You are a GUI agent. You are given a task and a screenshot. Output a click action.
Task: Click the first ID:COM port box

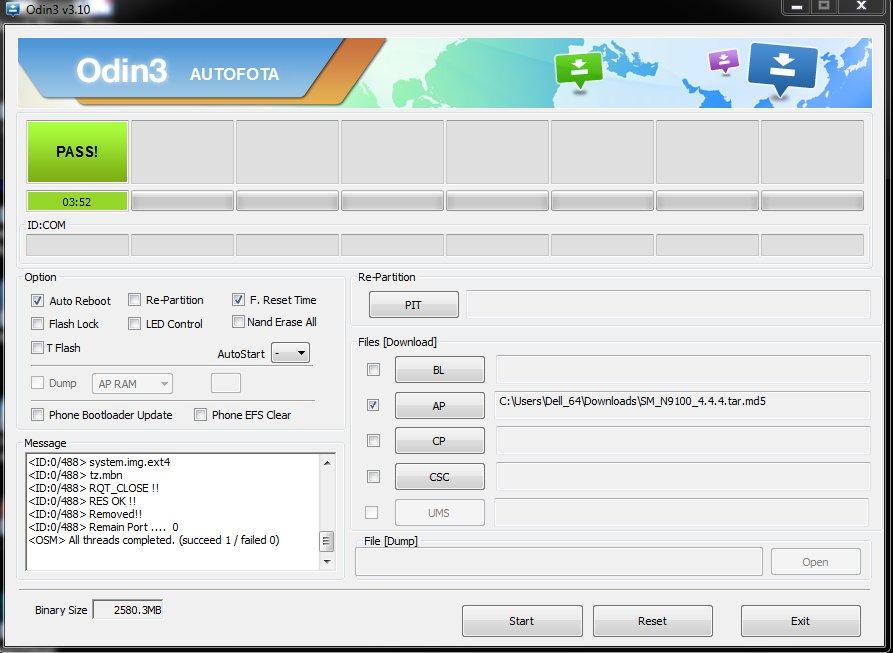pyautogui.click(x=77, y=245)
